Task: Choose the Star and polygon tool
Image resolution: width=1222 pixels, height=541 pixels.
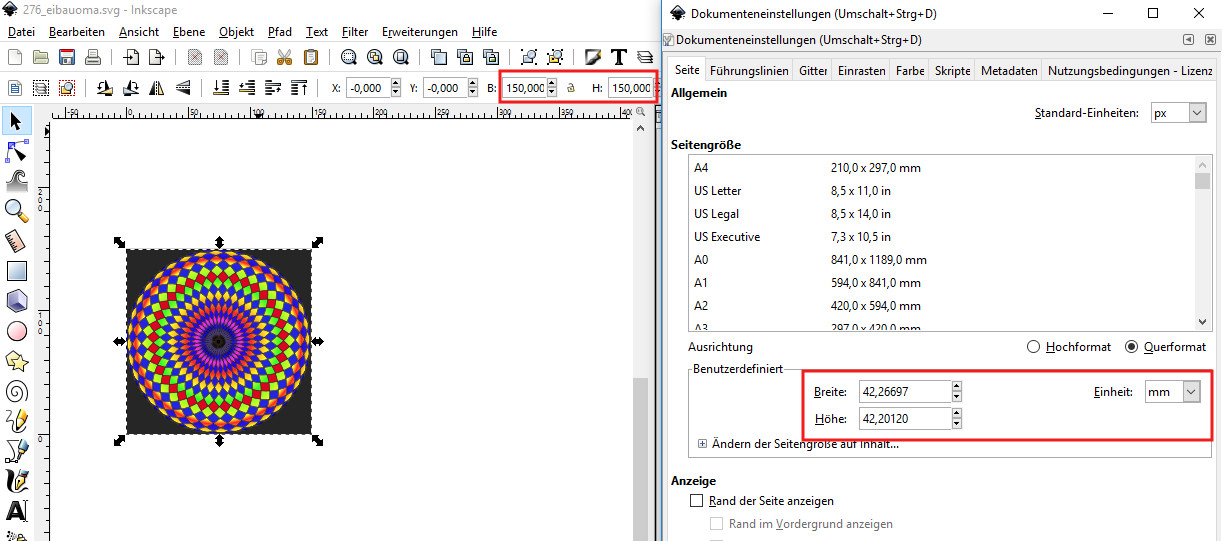Action: click(x=16, y=360)
